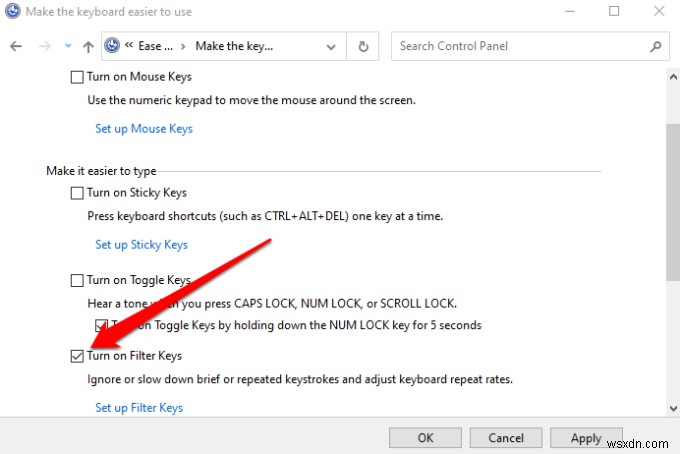This screenshot has height=454, width=680.
Task: Open the recent locations dropdown arrow
Action: pyautogui.click(x=68, y=46)
